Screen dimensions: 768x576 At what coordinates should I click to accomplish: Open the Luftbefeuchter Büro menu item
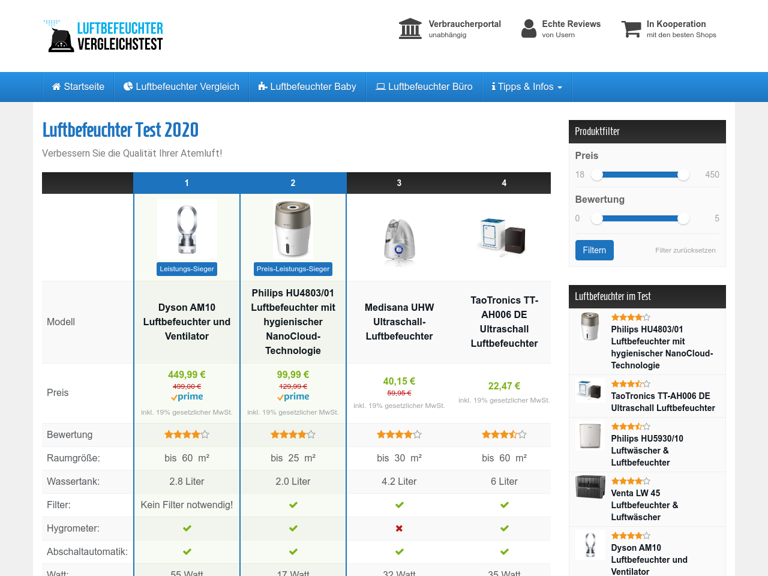click(x=424, y=87)
